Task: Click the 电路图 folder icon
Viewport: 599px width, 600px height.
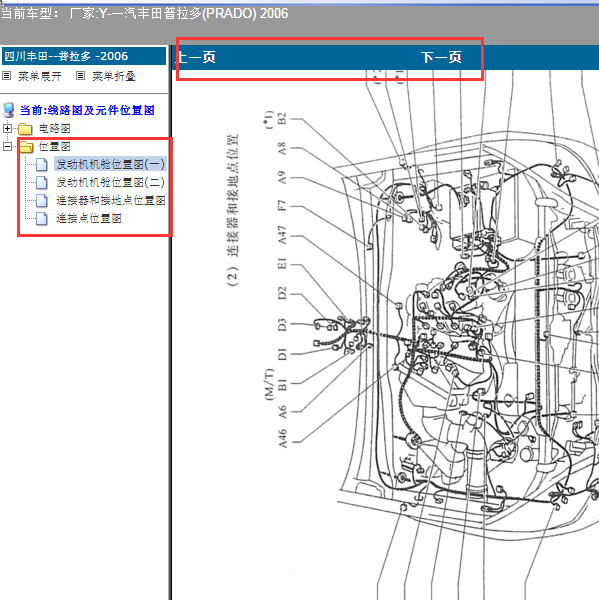Action: pos(25,129)
